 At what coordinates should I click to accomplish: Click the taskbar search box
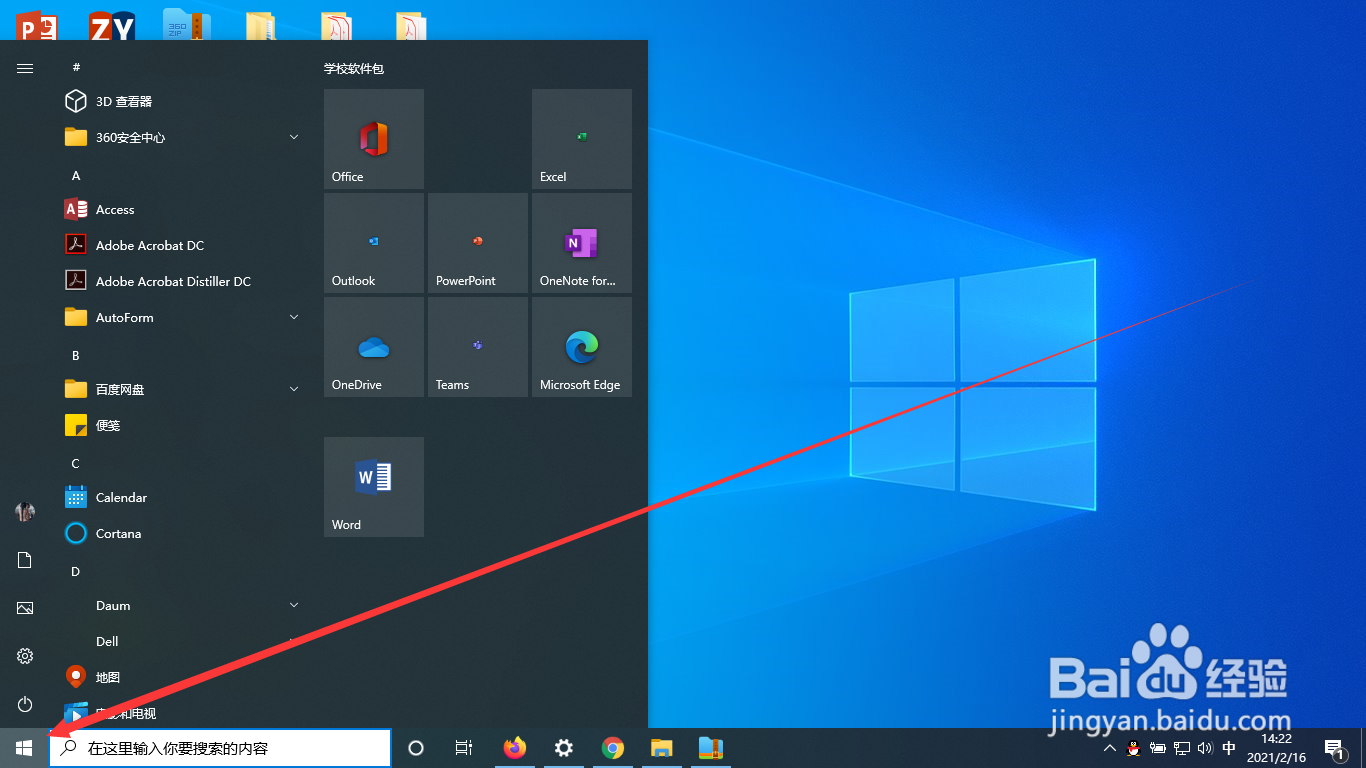tap(220, 748)
